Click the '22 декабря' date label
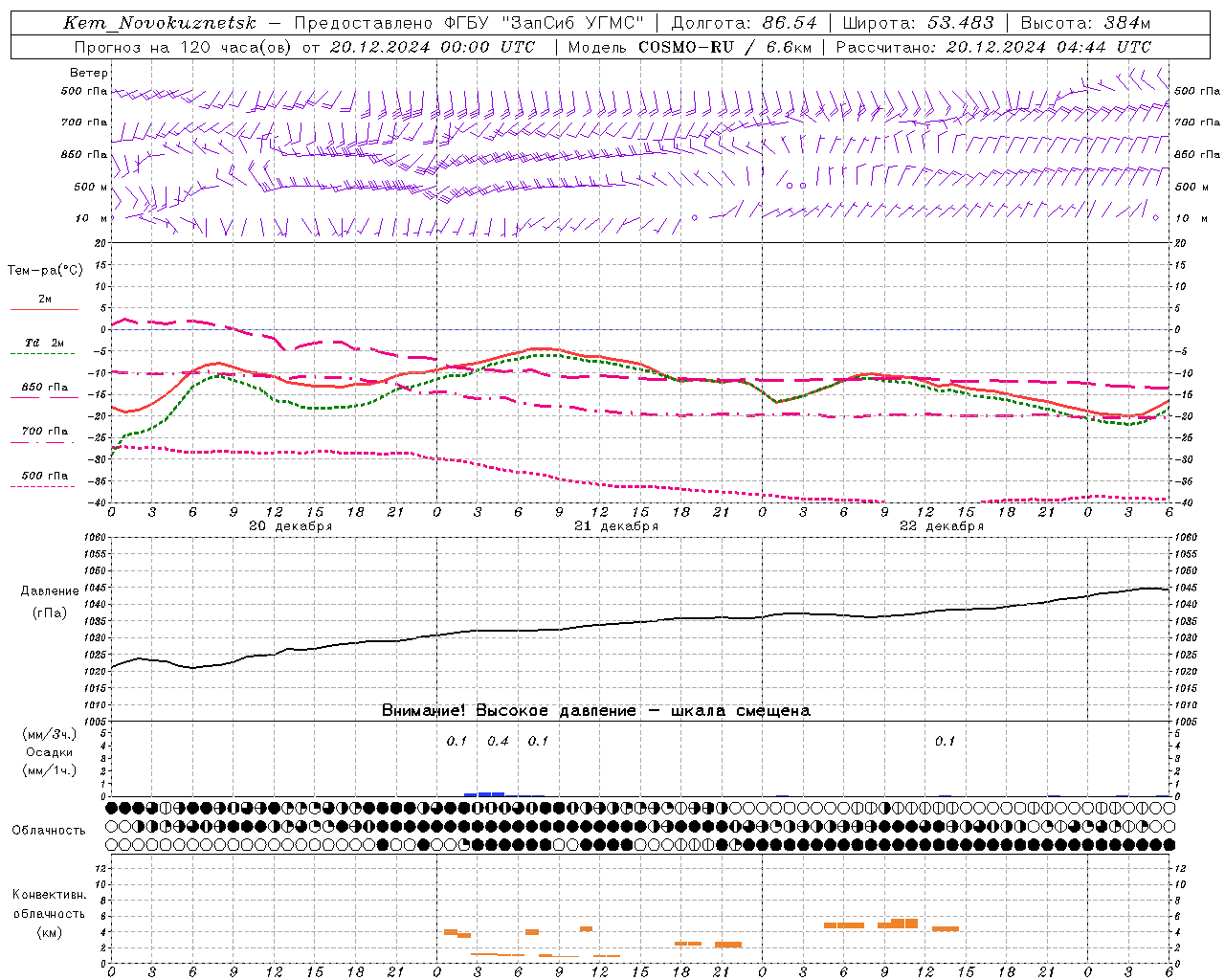This screenshot has height=980, width=1225. [941, 526]
